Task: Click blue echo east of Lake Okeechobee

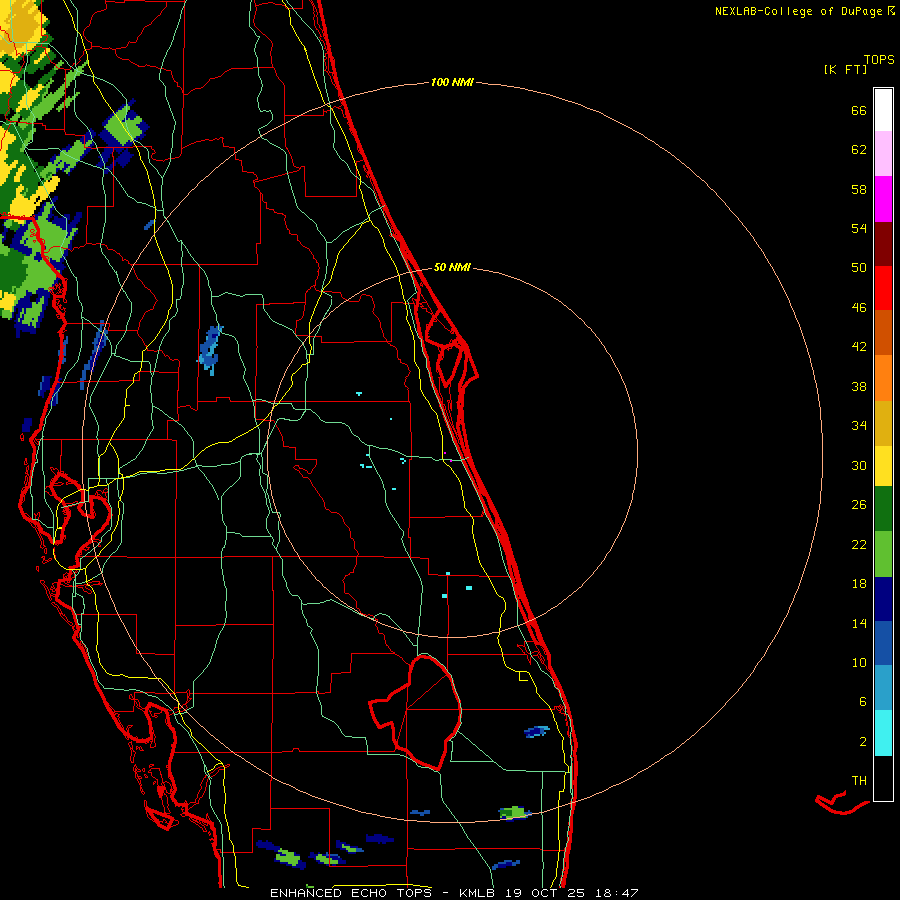Action: (537, 731)
